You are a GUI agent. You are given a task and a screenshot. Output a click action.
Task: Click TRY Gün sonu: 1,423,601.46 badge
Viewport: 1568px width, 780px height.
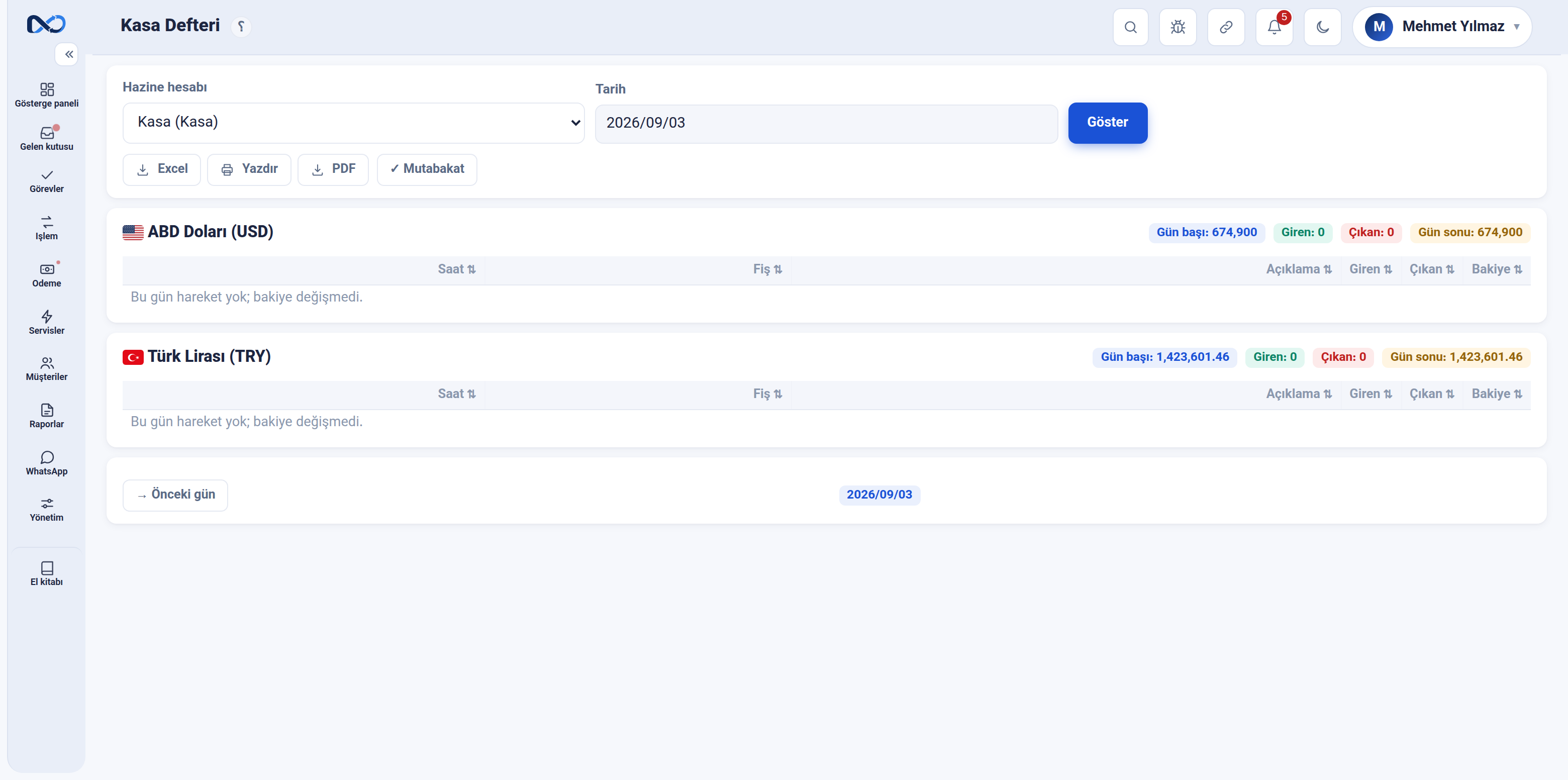(x=1456, y=357)
